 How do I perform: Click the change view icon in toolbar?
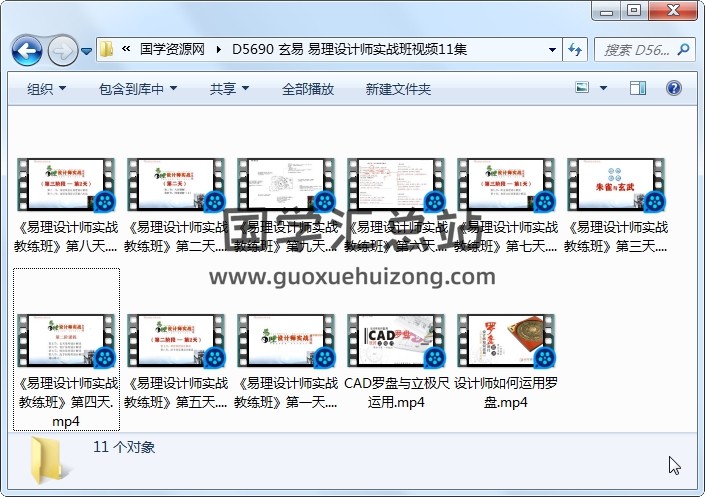[583, 89]
